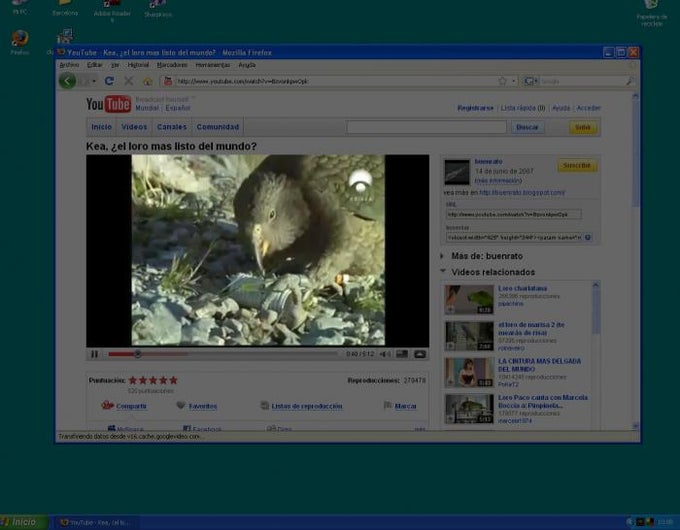Screen dimensions: 680x530
Task: Mute the video with the speaker icon
Action: (x=384, y=354)
